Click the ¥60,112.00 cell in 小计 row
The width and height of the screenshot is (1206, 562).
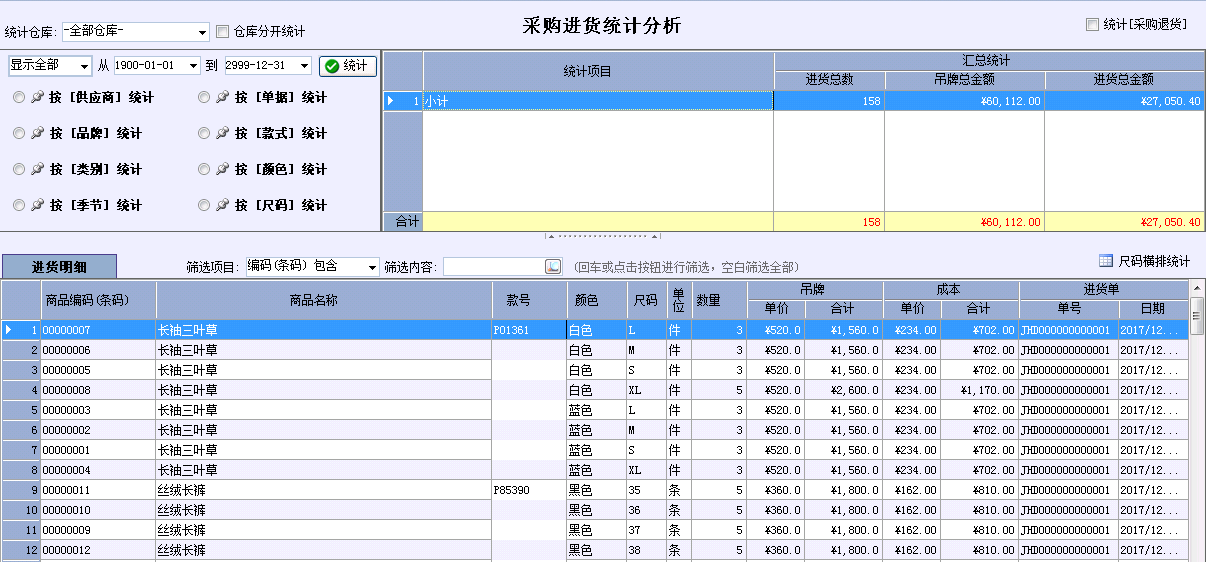tap(965, 100)
